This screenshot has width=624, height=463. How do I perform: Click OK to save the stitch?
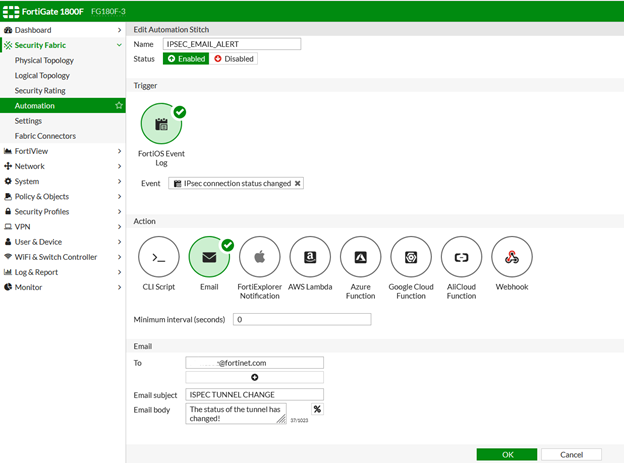tap(507, 455)
